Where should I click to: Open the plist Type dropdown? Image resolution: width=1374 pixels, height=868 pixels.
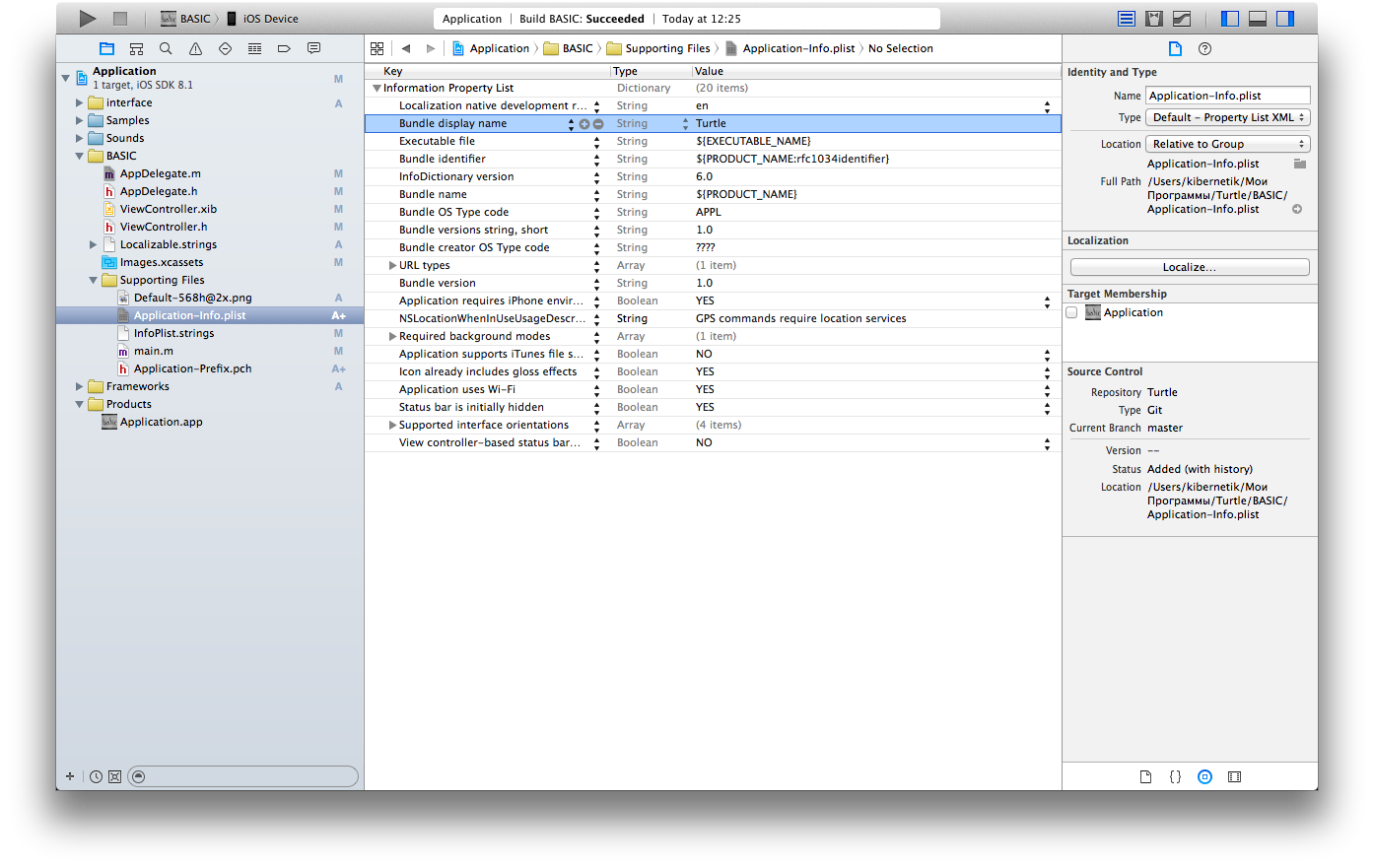pyautogui.click(x=1228, y=117)
